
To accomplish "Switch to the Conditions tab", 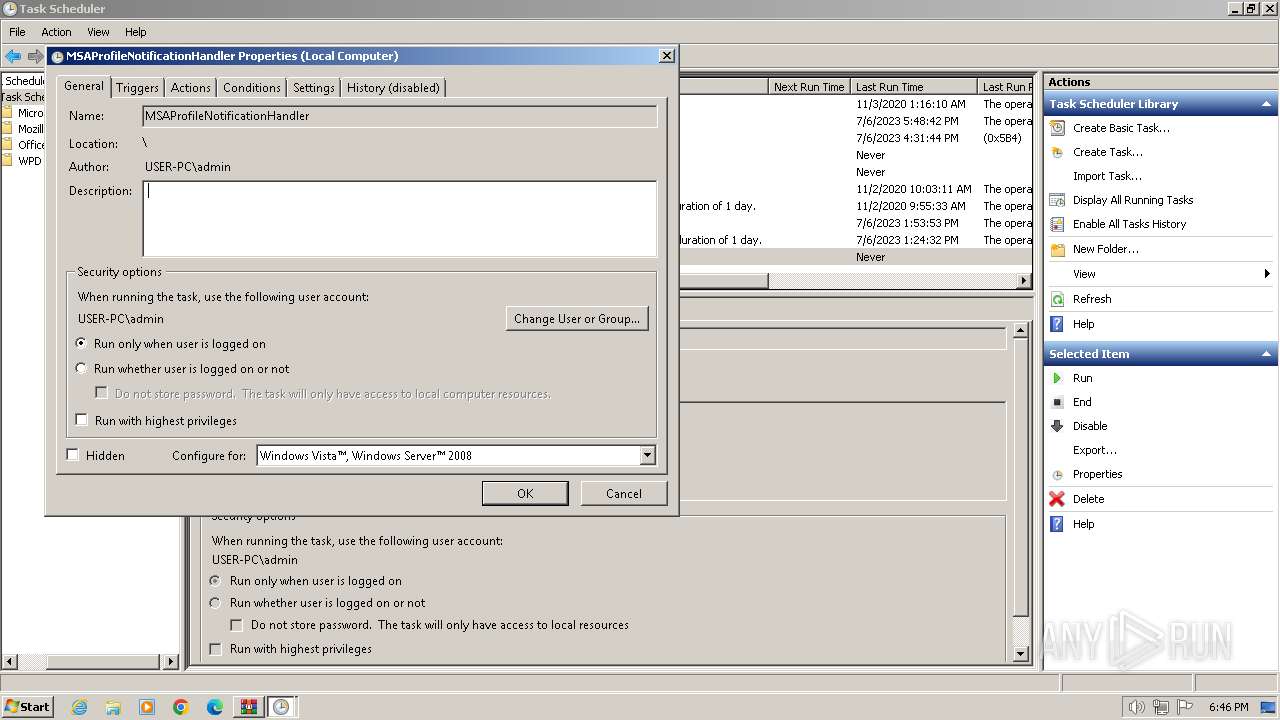I will pyautogui.click(x=252, y=88).
